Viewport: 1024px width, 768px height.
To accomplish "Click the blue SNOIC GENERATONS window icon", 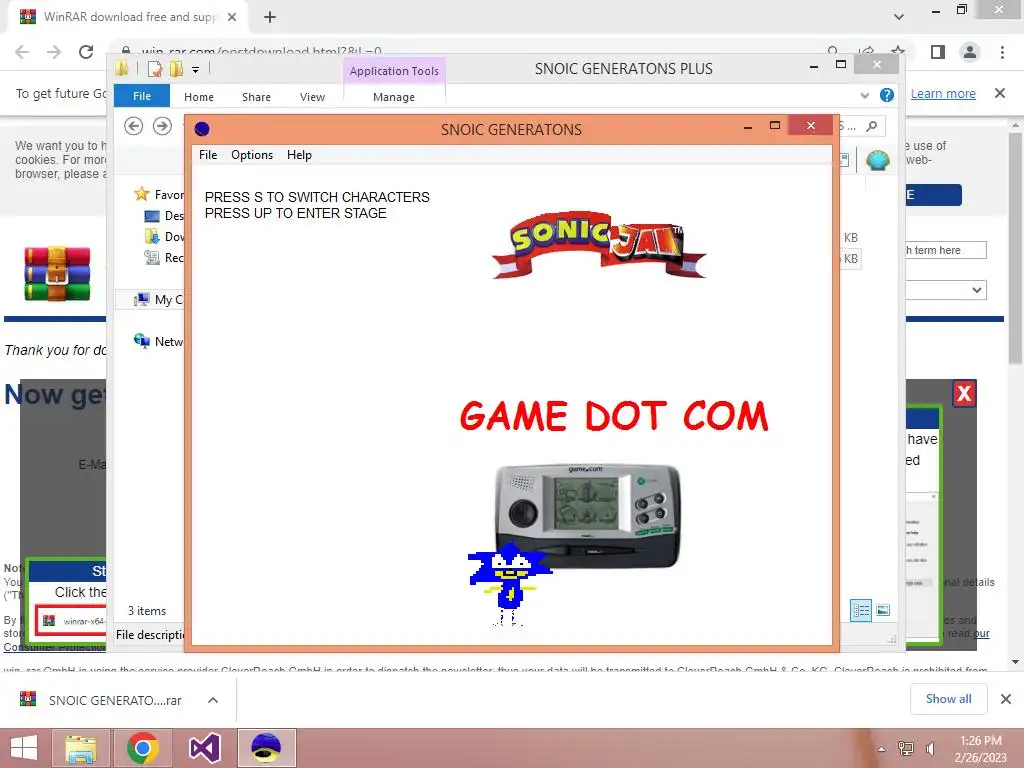I will tap(202, 129).
